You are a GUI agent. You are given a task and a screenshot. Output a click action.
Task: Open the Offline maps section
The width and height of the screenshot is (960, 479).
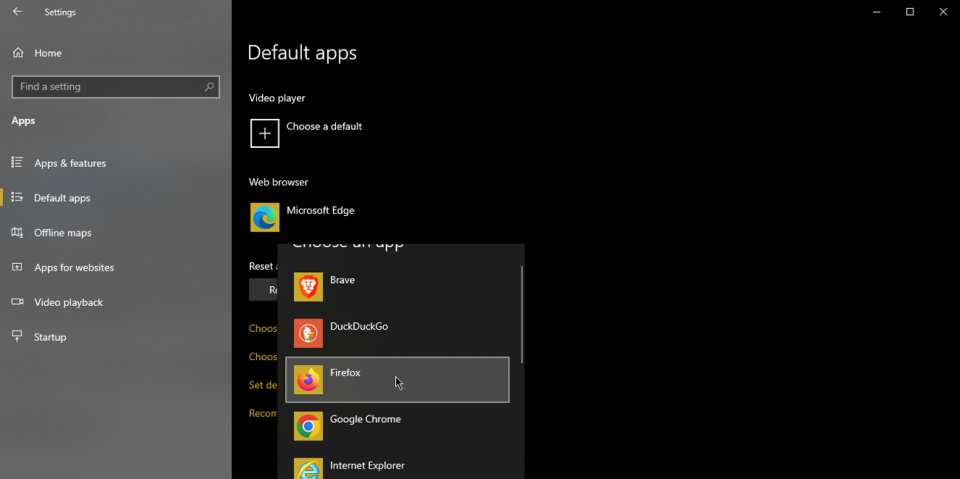pyautogui.click(x=62, y=233)
